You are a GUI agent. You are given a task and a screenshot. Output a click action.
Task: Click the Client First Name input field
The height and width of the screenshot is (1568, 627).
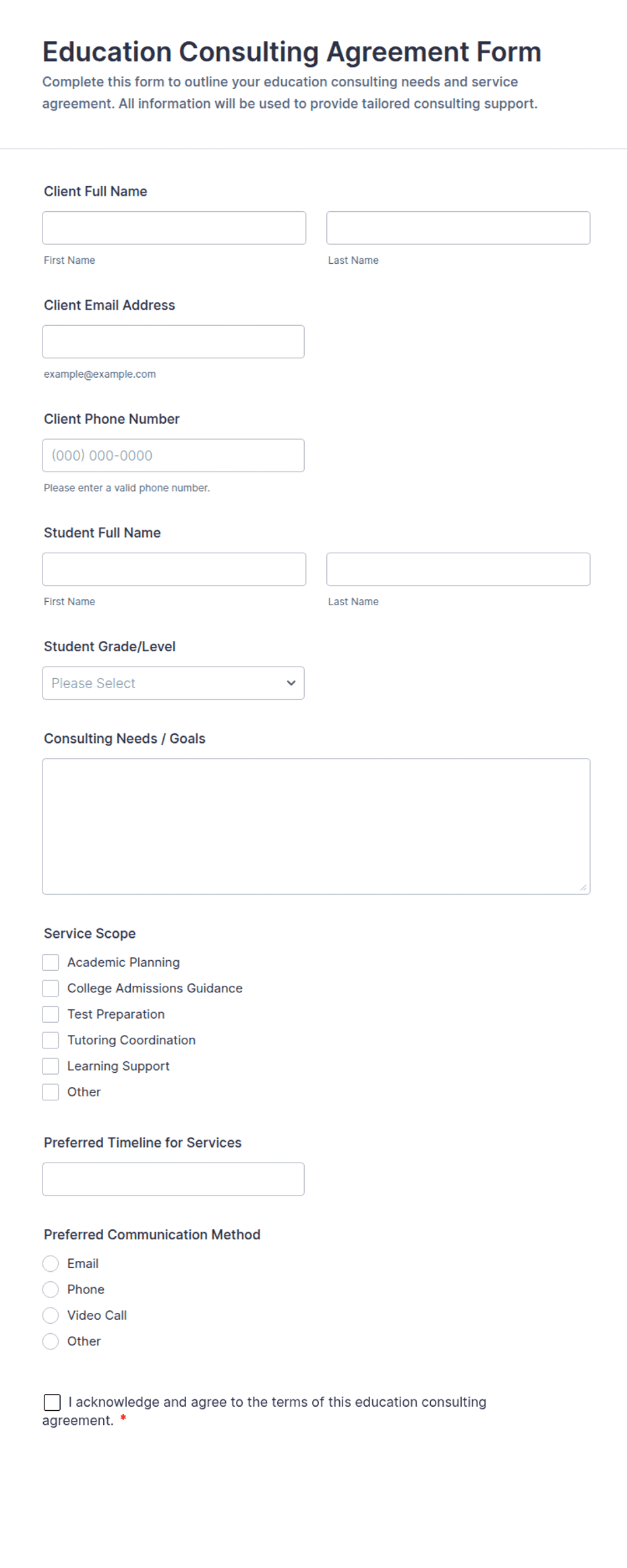[174, 228]
